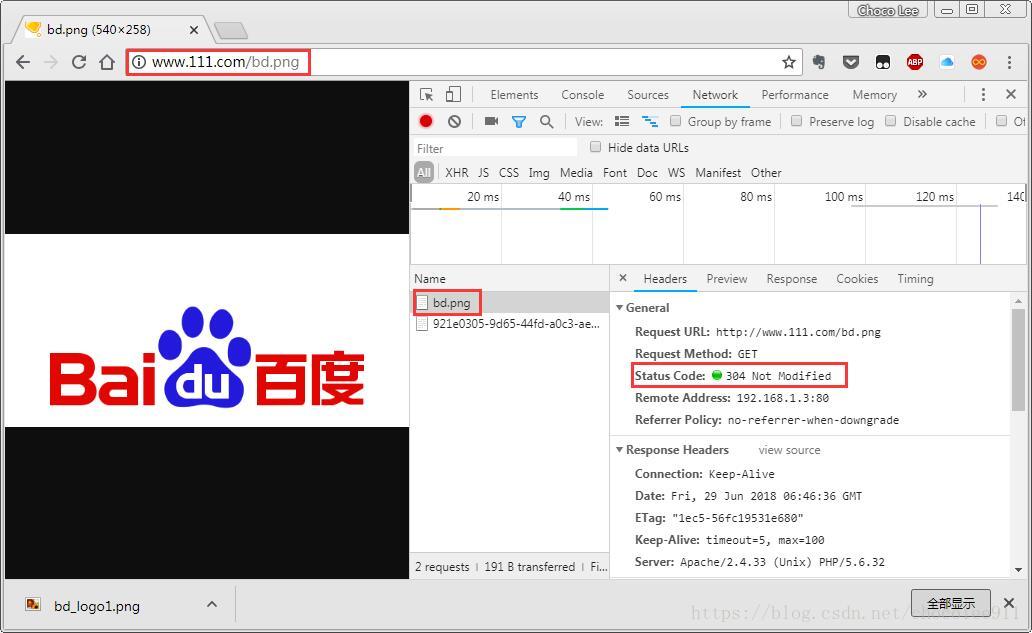Close the downloads bar
This screenshot has width=1032, height=633.
[x=1009, y=603]
